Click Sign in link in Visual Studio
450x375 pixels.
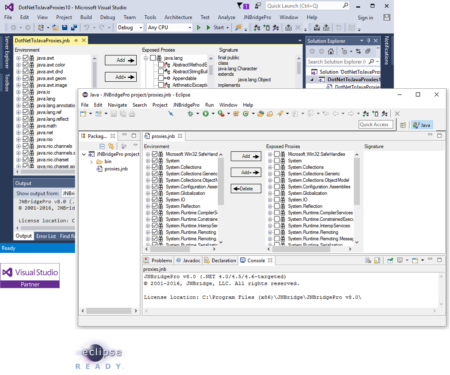click(365, 18)
